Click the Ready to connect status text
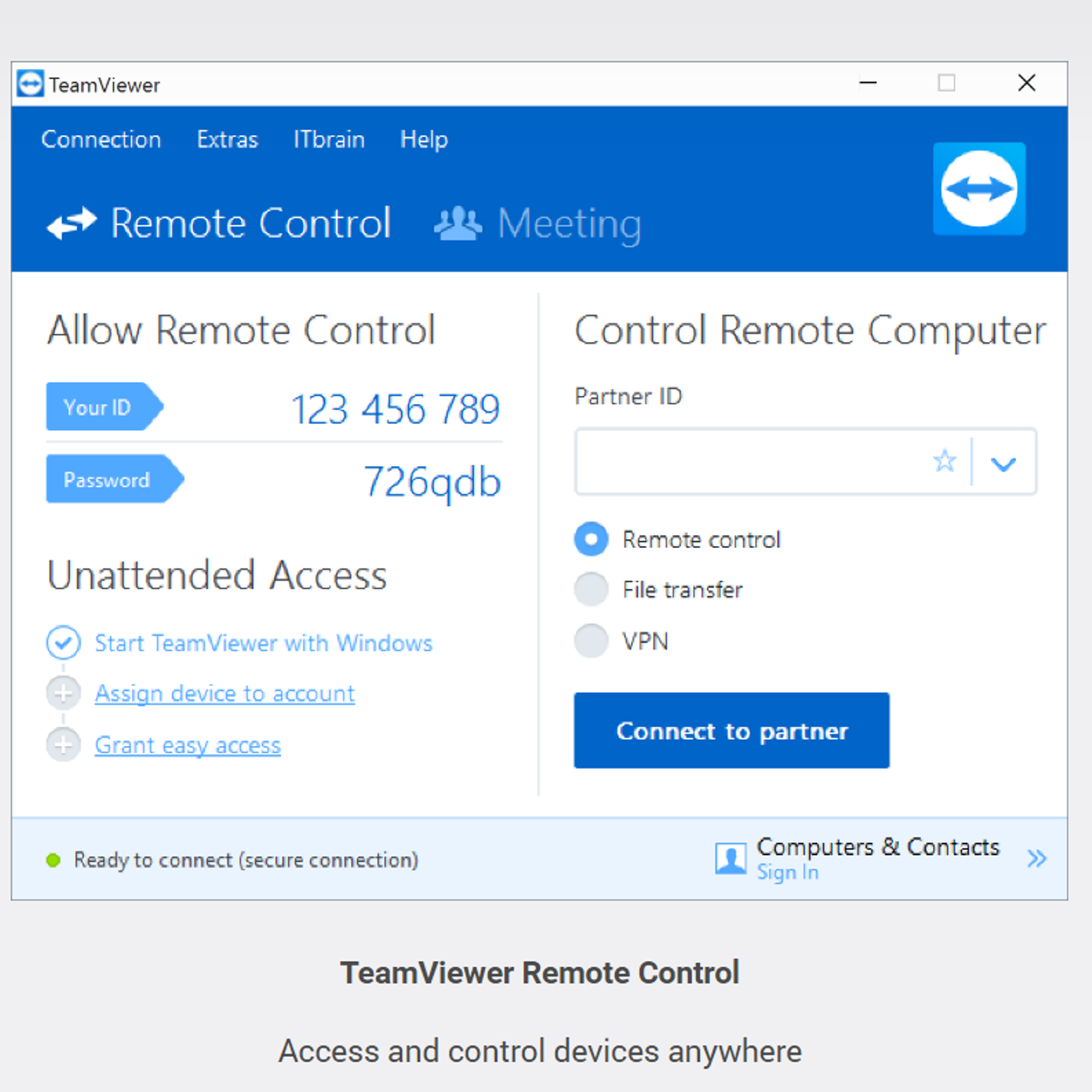Screen dimensions: 1092x1092 [246, 860]
